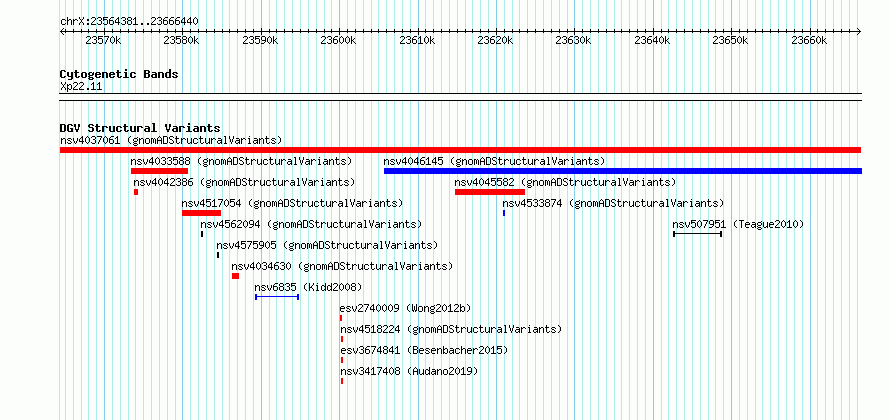Viewport: 890px width, 420px height.
Task: Click the nsv4037061 variant label
Action: [171, 140]
